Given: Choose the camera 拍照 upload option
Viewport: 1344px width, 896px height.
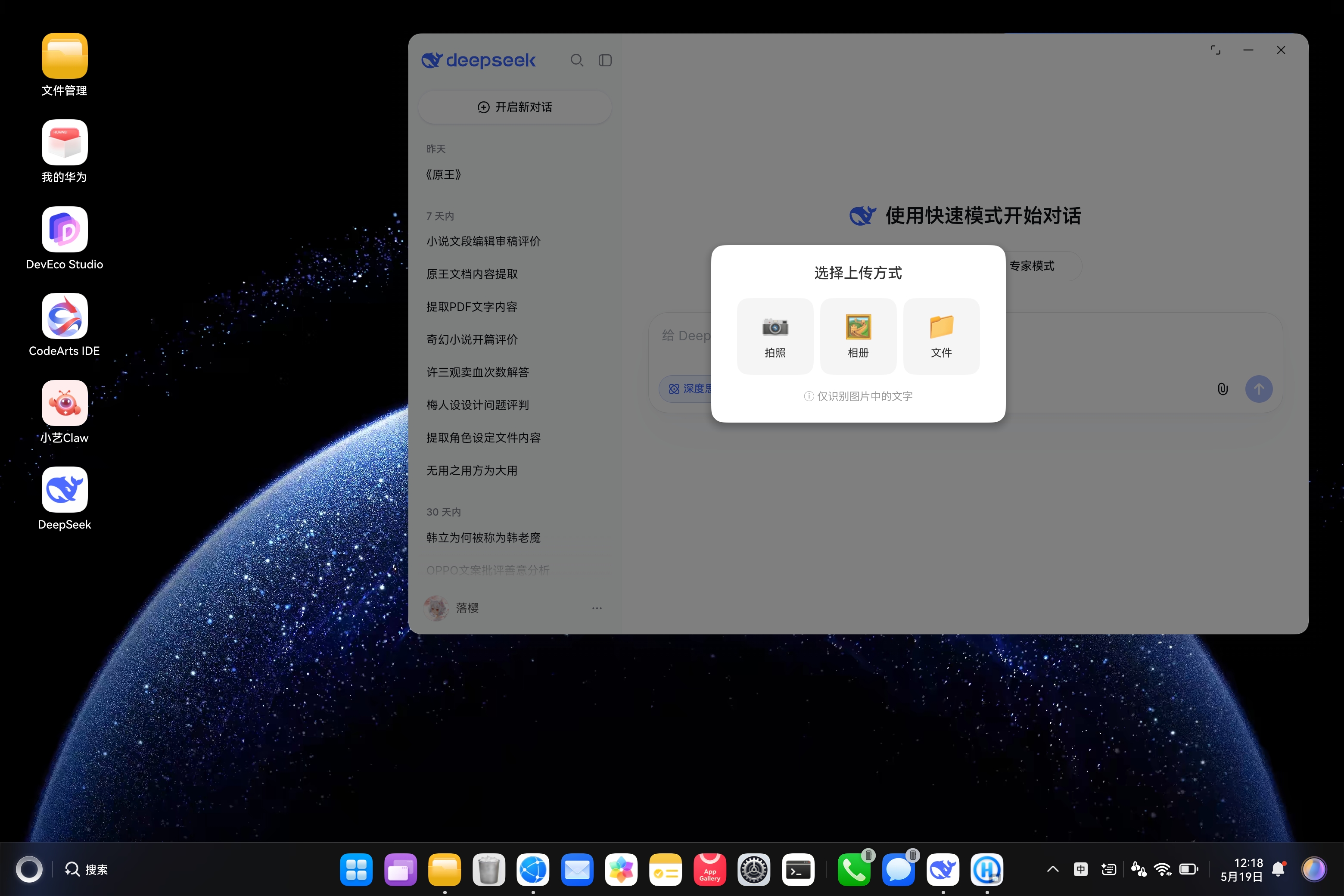Looking at the screenshot, I should [775, 336].
